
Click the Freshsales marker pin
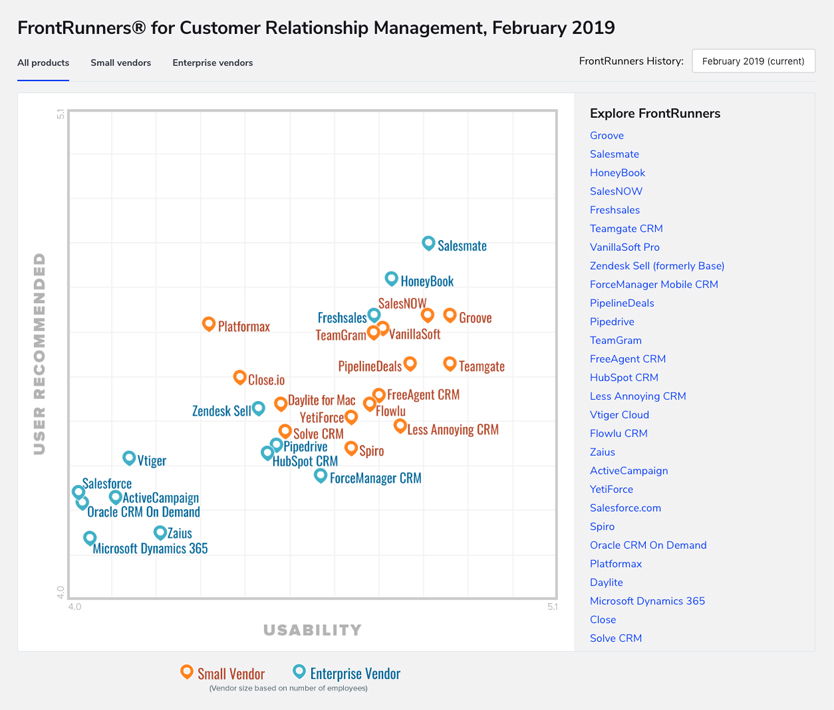click(x=374, y=315)
